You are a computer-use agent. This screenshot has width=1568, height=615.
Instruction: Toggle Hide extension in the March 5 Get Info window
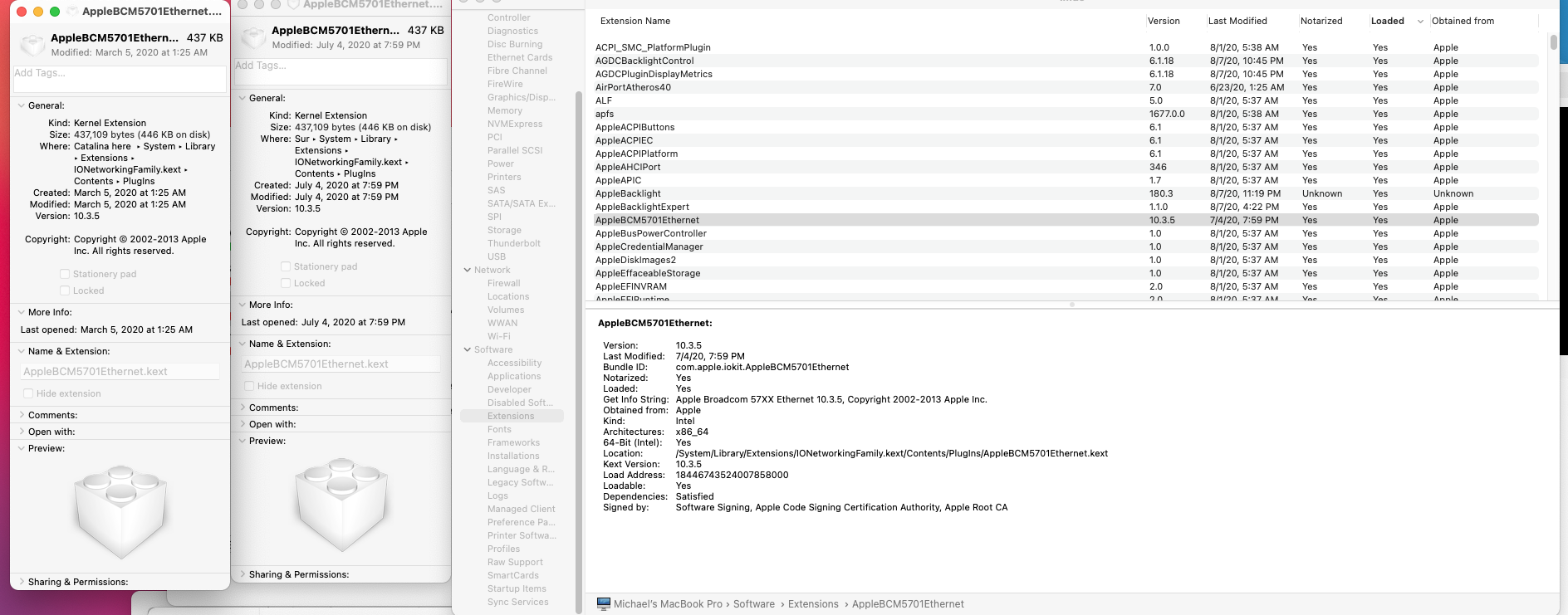click(x=28, y=393)
